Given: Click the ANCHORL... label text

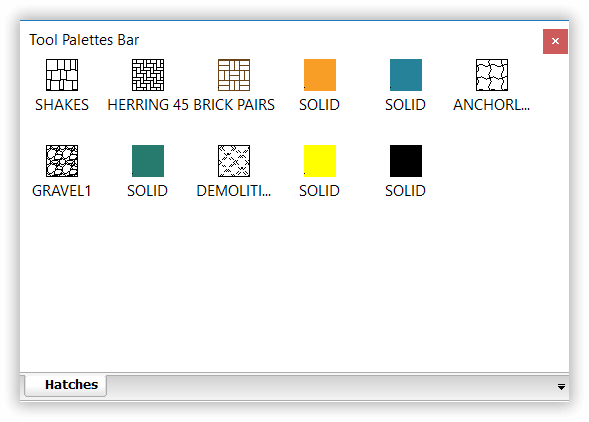Looking at the screenshot, I should pos(492,105).
